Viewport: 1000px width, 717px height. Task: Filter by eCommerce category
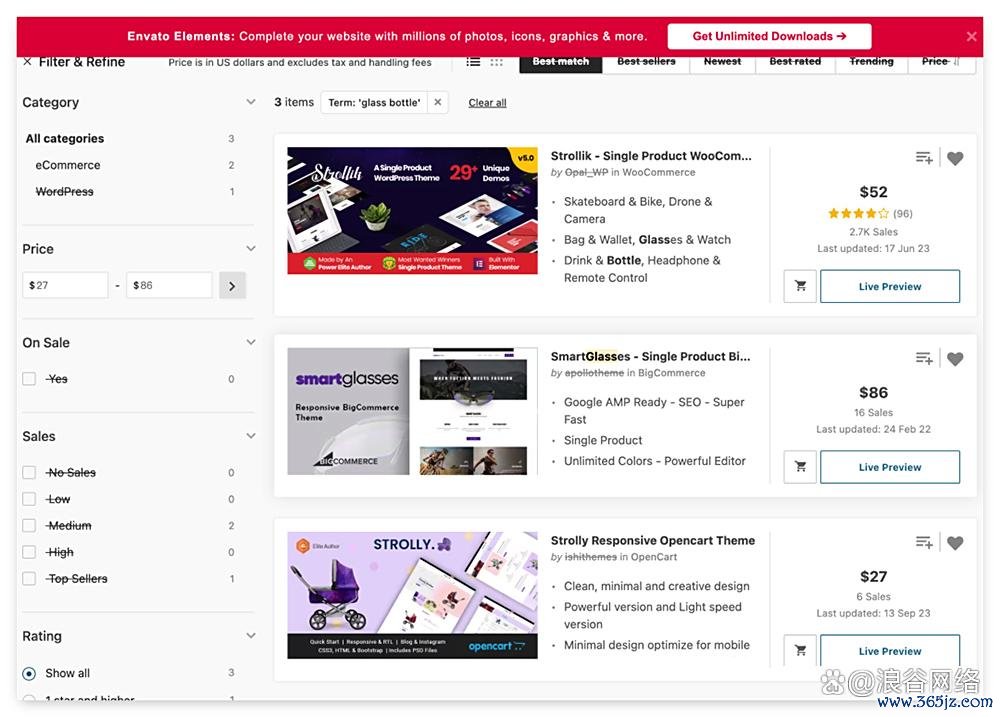pos(68,165)
